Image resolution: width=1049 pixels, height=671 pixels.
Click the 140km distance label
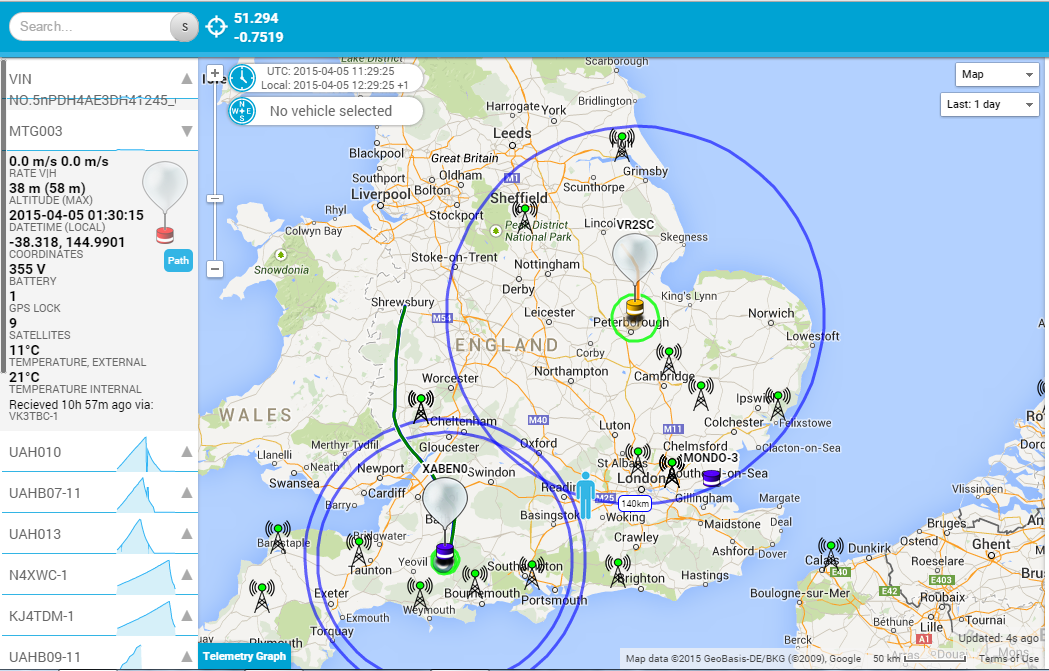point(634,504)
